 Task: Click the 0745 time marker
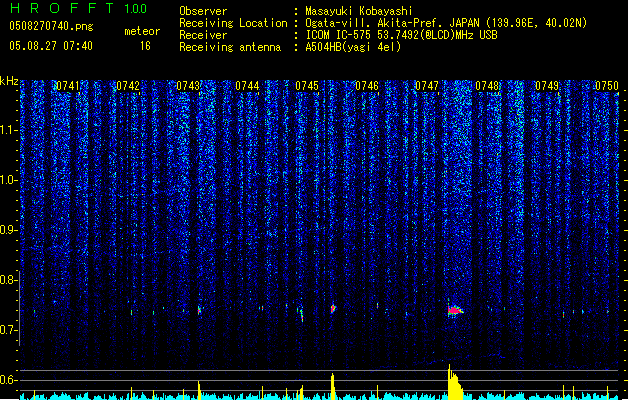(307, 86)
